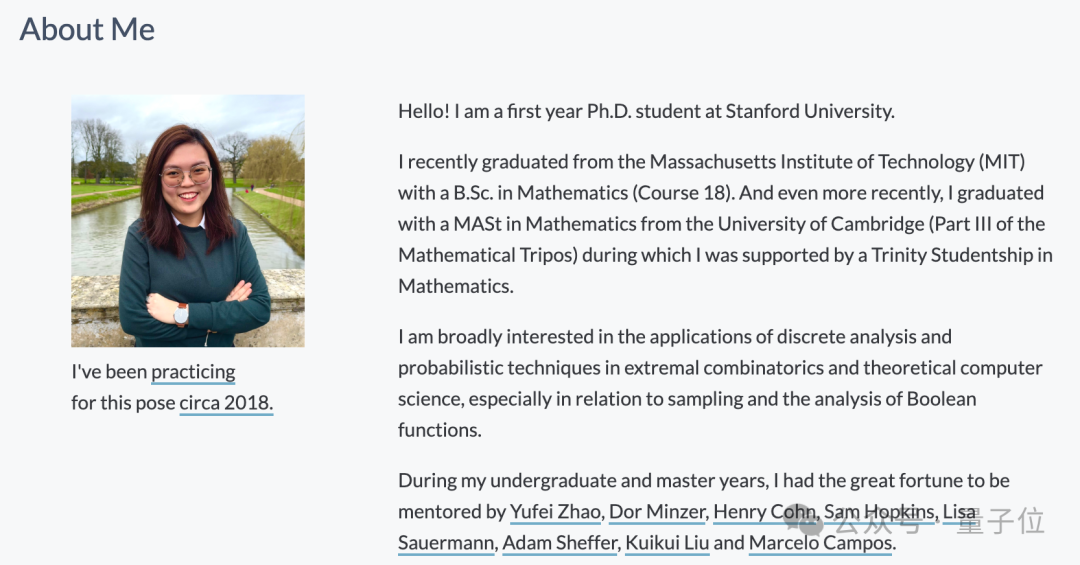
Task: Click the Henry Cohn link
Action: 764,512
